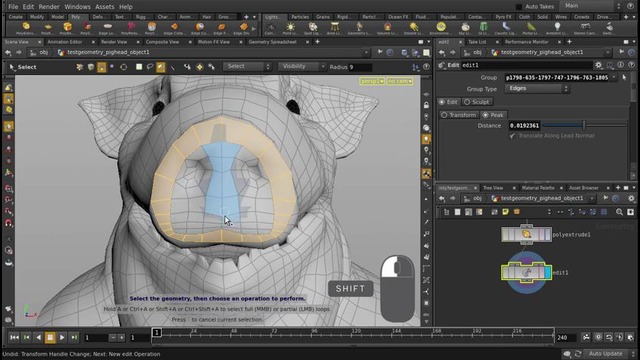Open viewport help question icon
Screen dimensions: 640x360
pyautogui.click(x=427, y=67)
